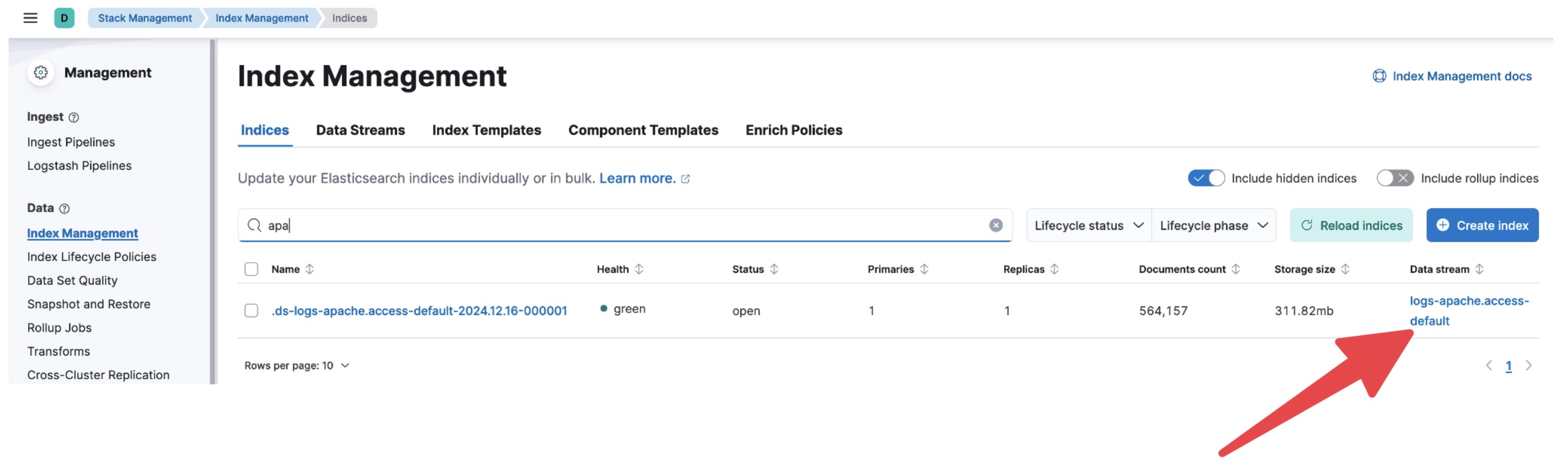The width and height of the screenshot is (1568, 476).
Task: Click the Ingest help question icon
Action: click(x=73, y=117)
